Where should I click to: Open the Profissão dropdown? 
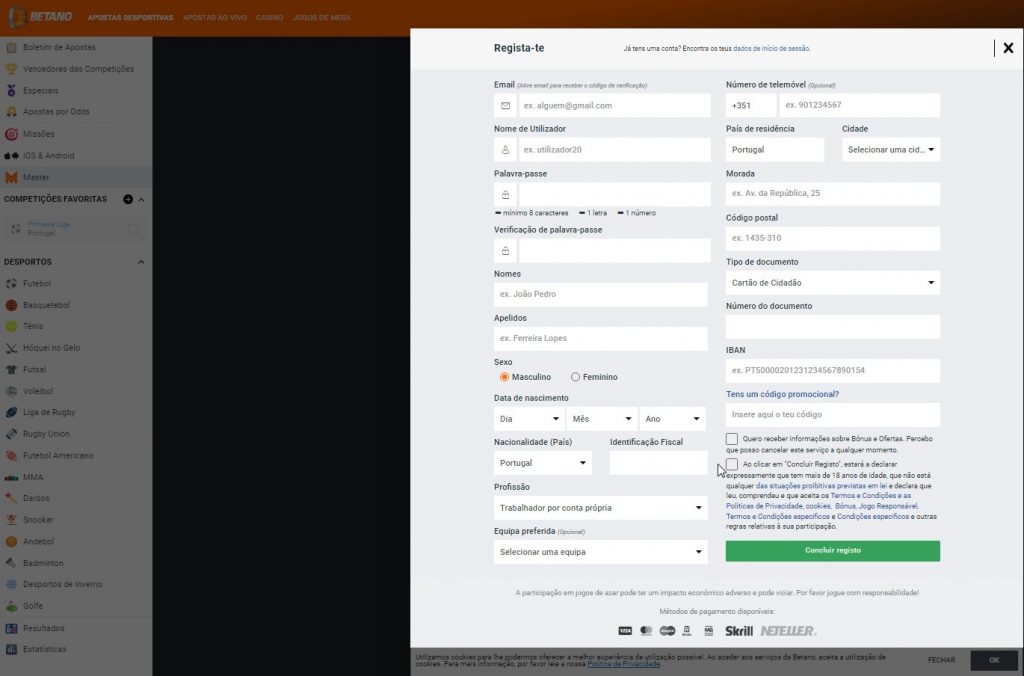click(600, 507)
